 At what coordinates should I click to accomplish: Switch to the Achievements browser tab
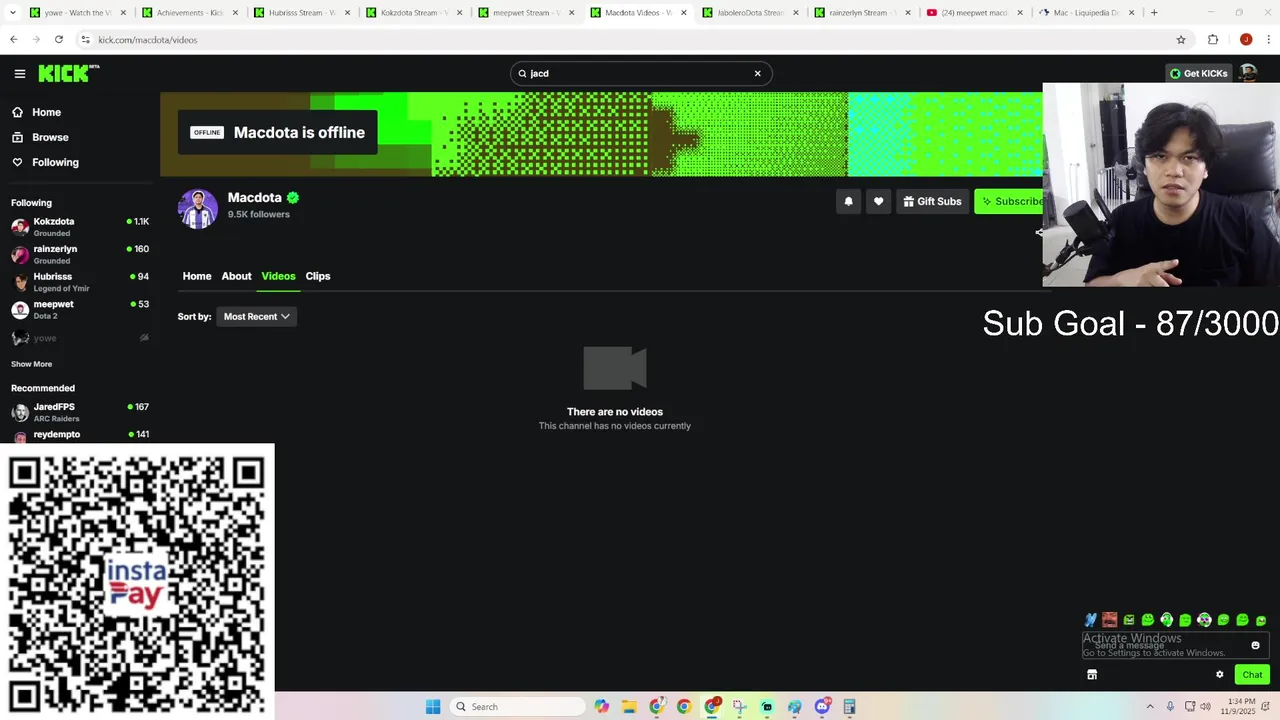190,13
